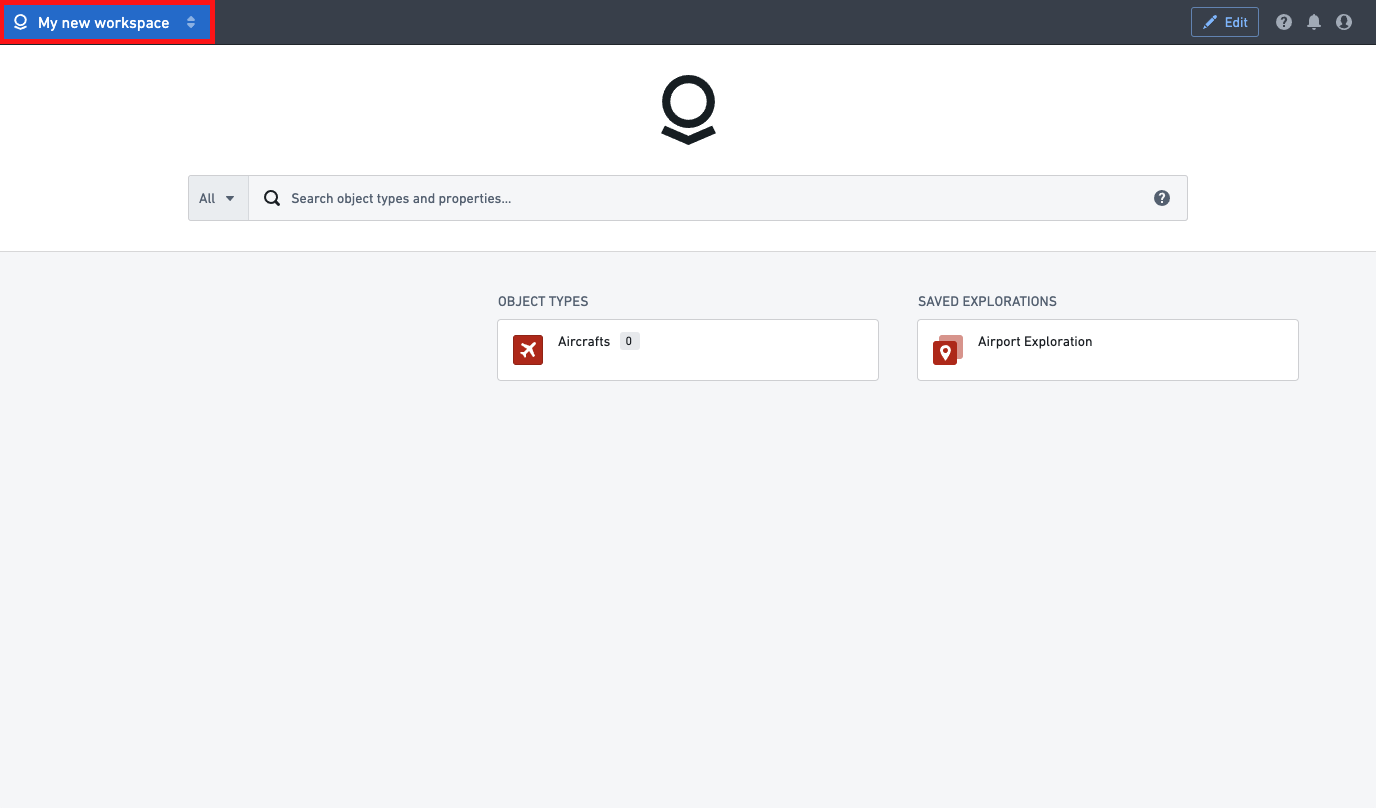This screenshot has height=808, width=1376.
Task: Click the Edit button
Action: coord(1224,22)
